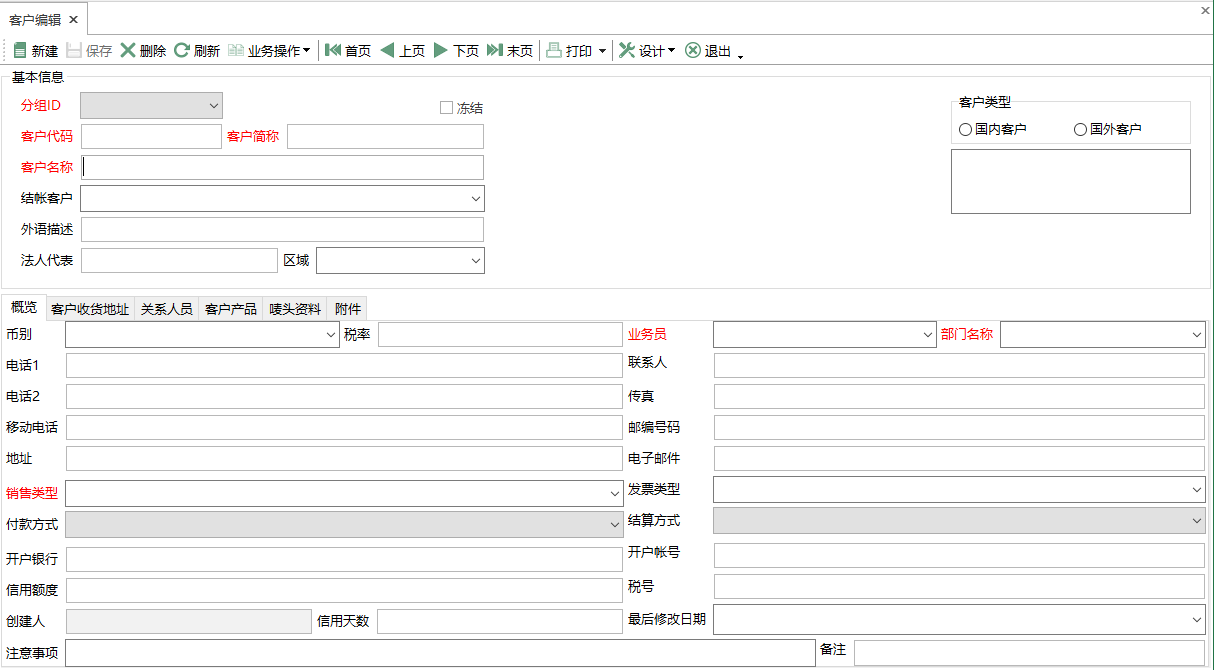
Task: Click the 开户银行 input field
Action: pos(345,559)
